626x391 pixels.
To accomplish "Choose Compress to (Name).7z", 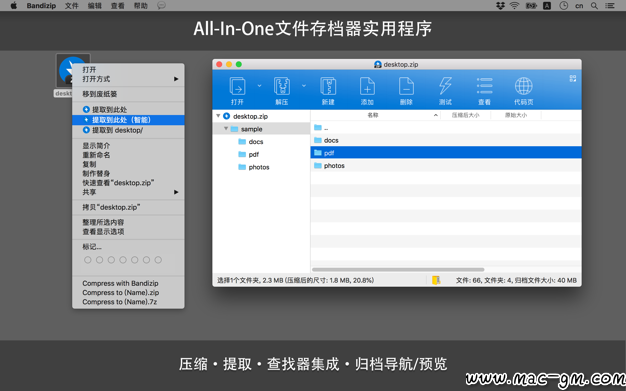I will click(x=128, y=302).
